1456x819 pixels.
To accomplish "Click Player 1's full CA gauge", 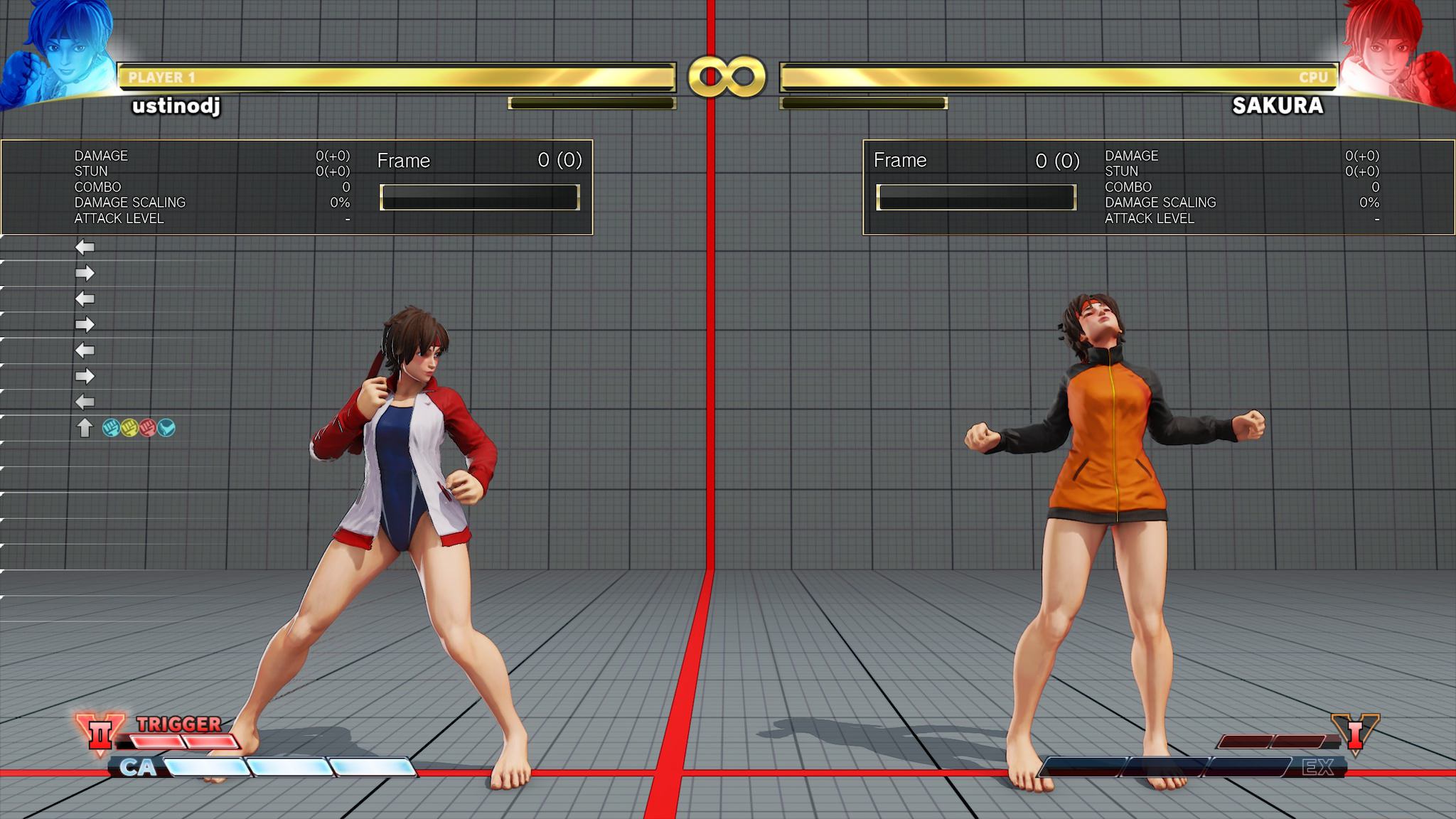I will click(x=289, y=767).
